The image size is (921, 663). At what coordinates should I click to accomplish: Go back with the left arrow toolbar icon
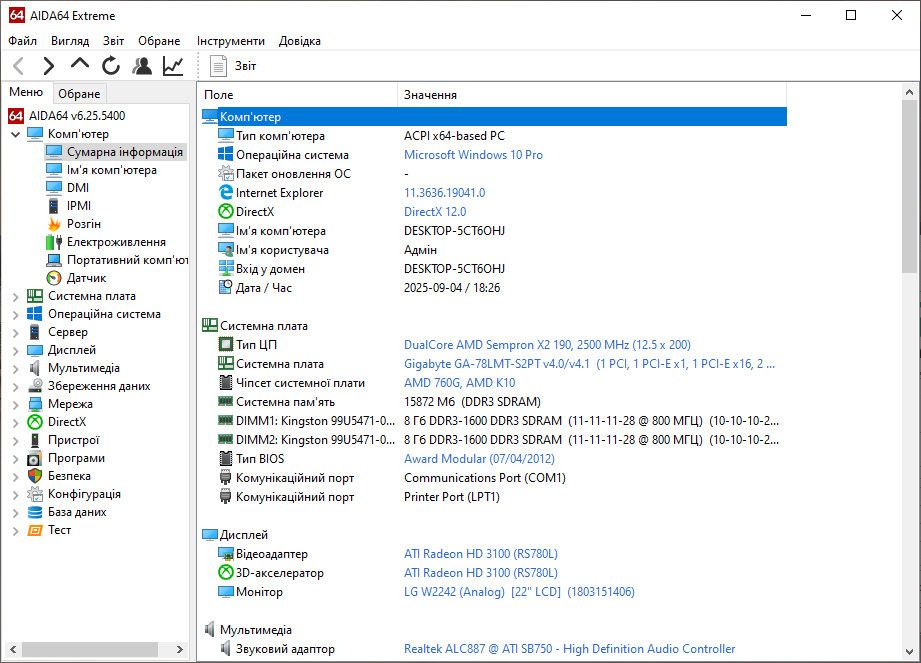19,66
